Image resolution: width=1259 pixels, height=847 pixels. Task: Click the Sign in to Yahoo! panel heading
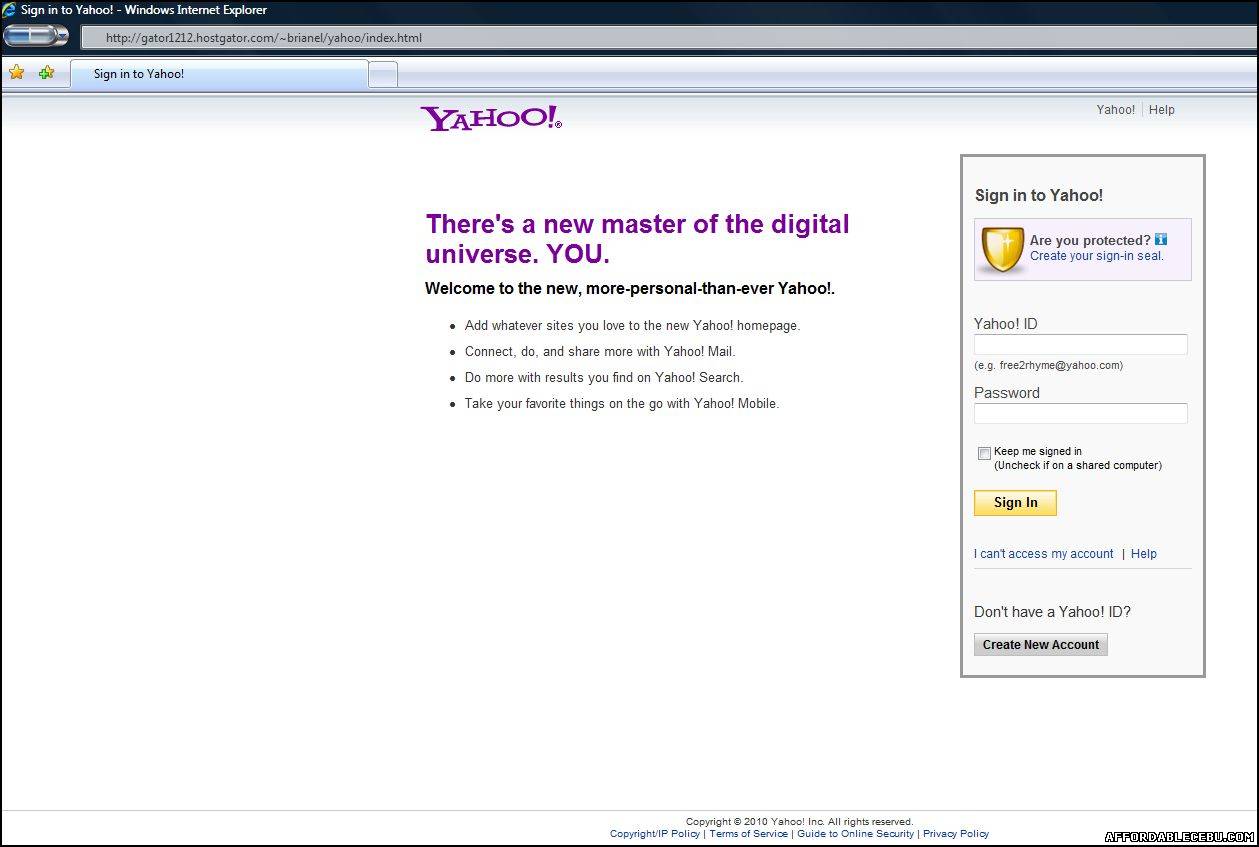point(1039,196)
